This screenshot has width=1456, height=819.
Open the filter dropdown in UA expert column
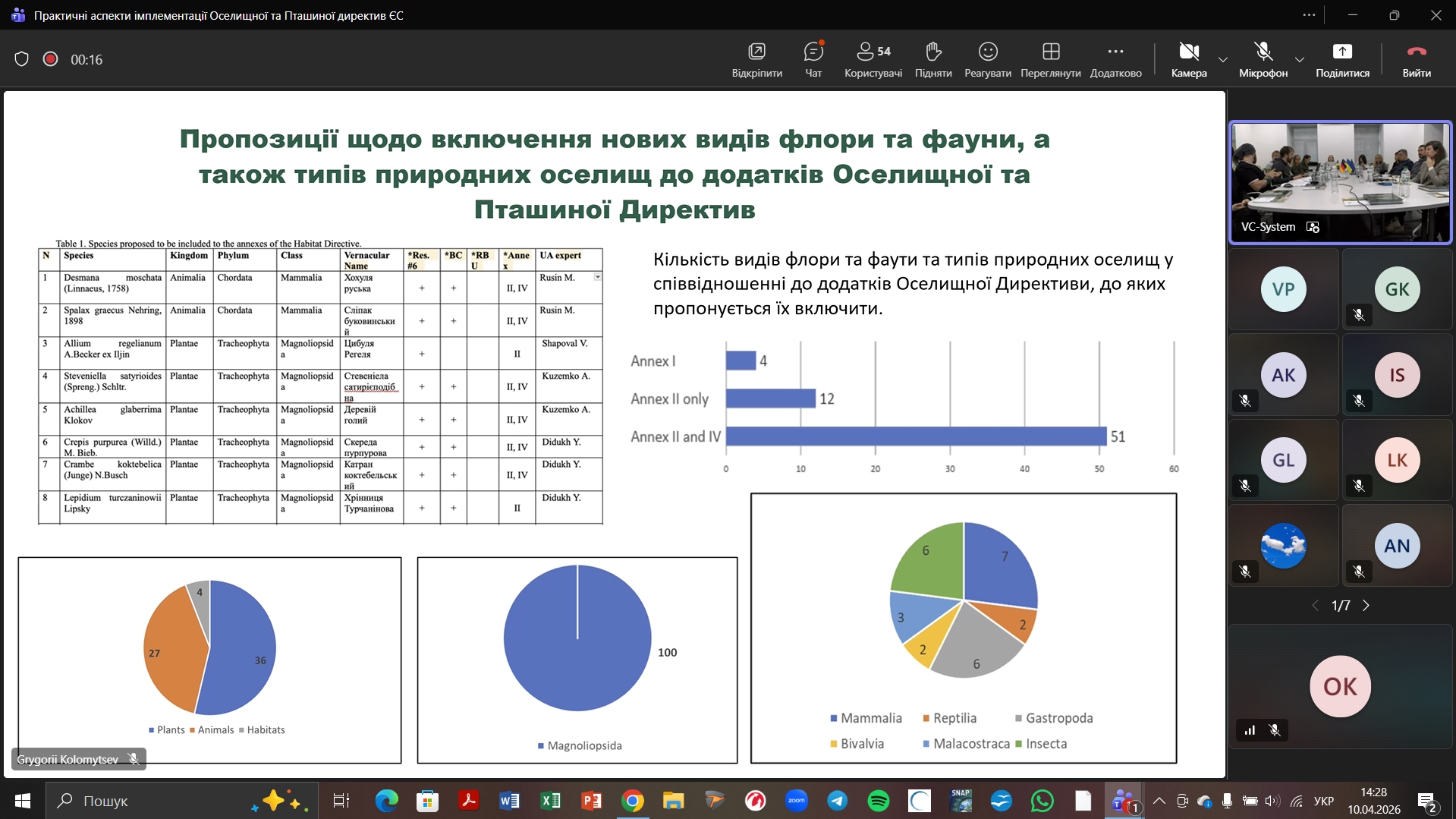coord(597,277)
